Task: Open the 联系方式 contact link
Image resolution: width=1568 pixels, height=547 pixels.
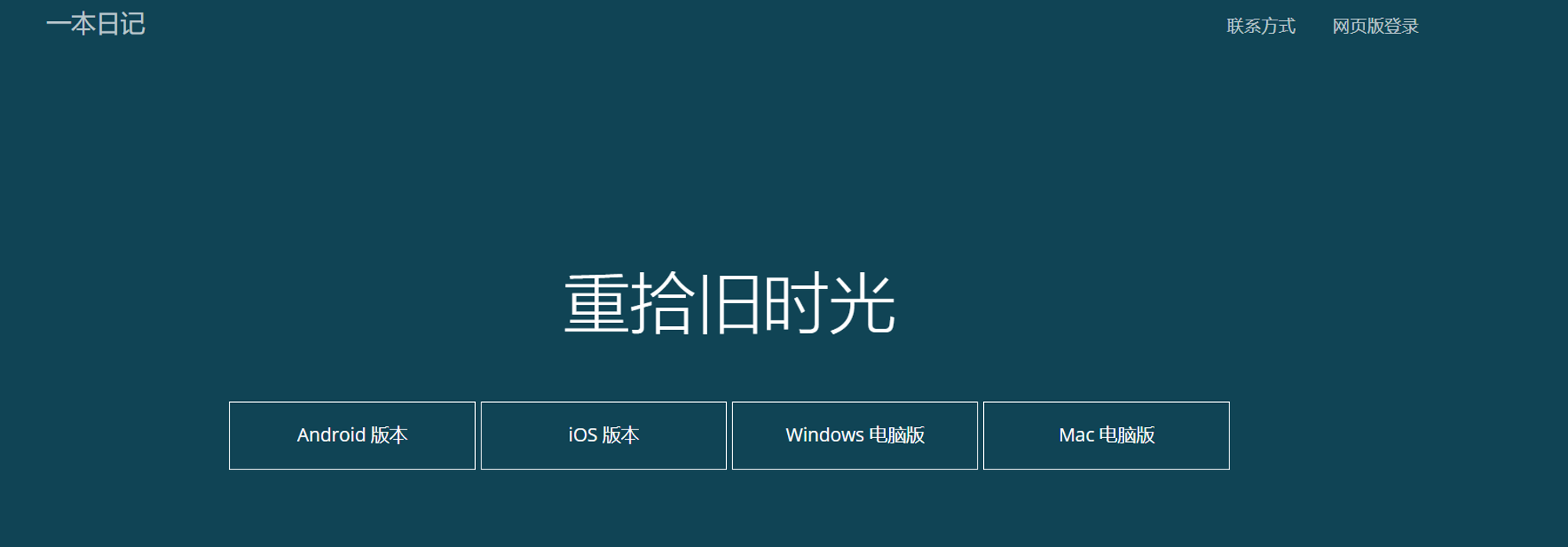Action: pyautogui.click(x=1261, y=26)
